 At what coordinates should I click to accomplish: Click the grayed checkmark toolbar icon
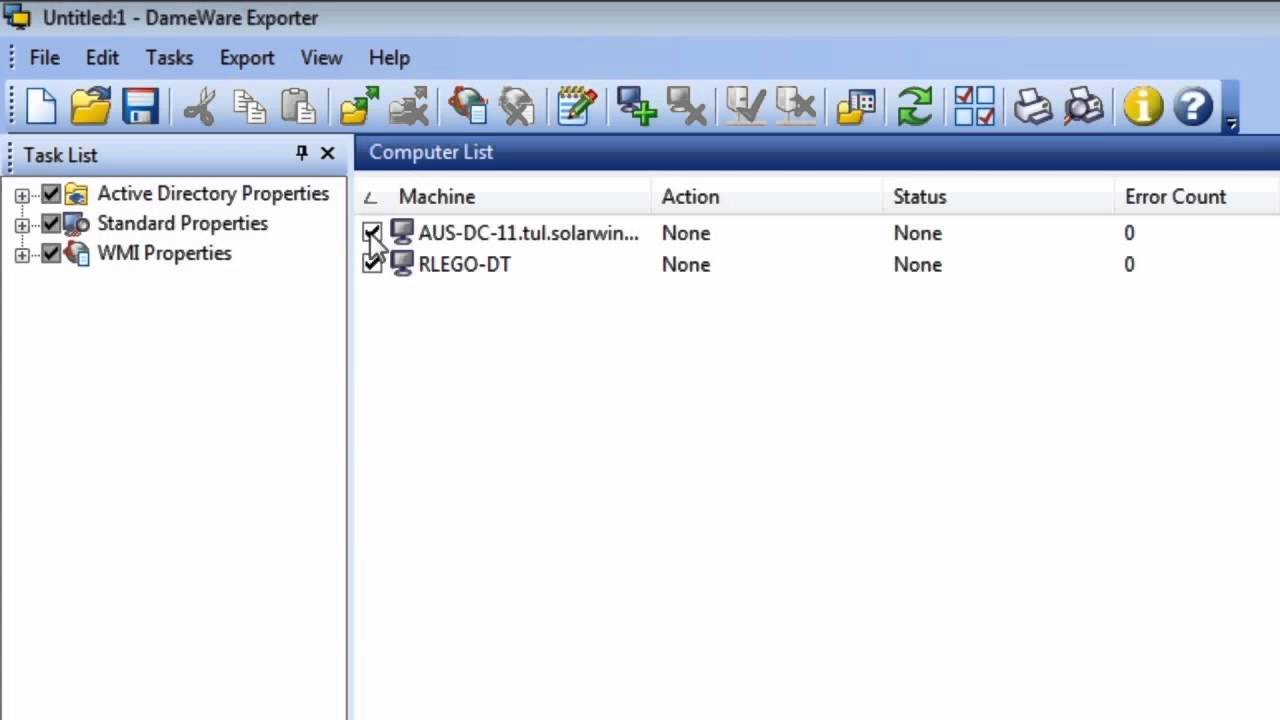click(x=745, y=105)
